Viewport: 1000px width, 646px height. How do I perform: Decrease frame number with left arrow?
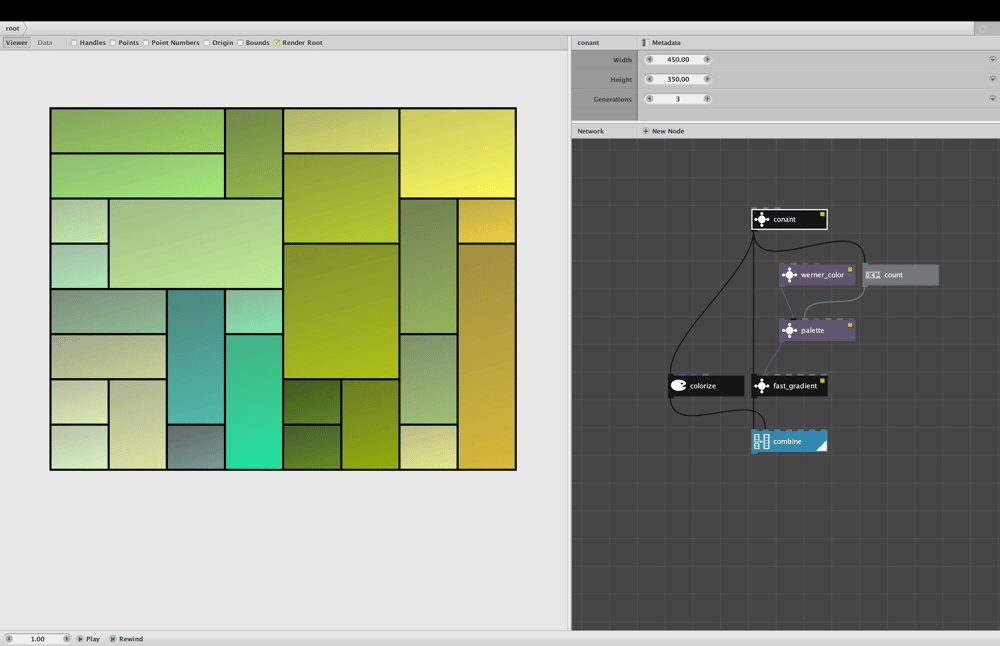(x=9, y=638)
